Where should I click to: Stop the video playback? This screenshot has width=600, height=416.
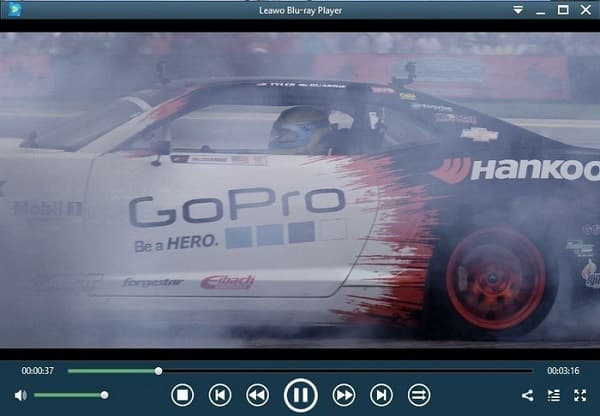182,395
